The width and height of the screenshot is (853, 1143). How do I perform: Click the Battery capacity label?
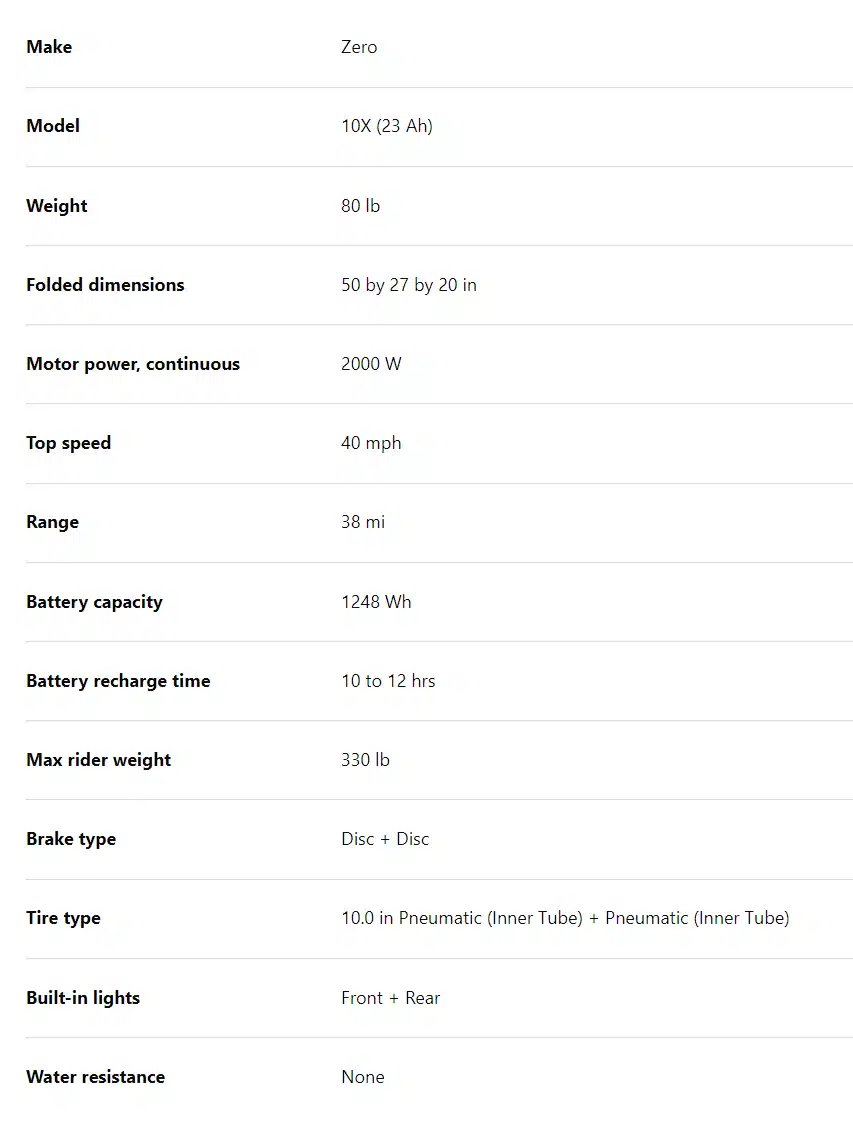pos(94,602)
